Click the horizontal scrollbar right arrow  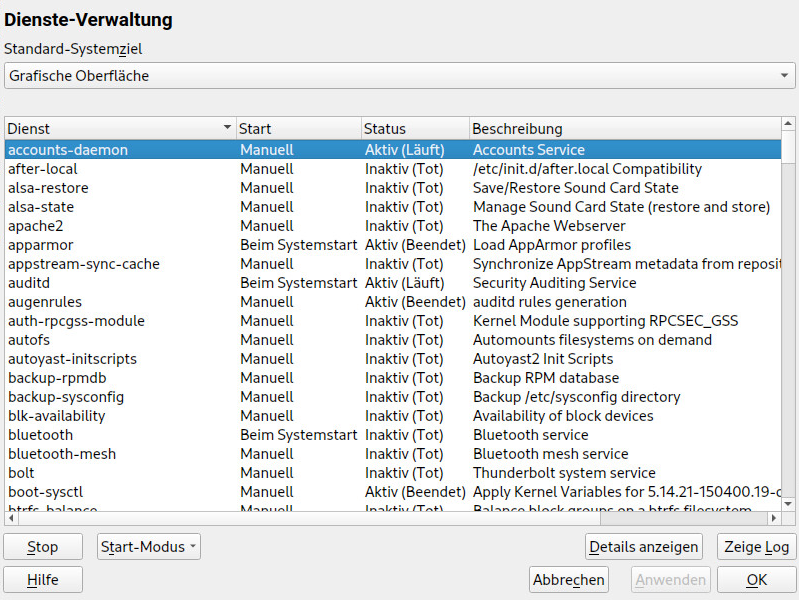(x=774, y=518)
